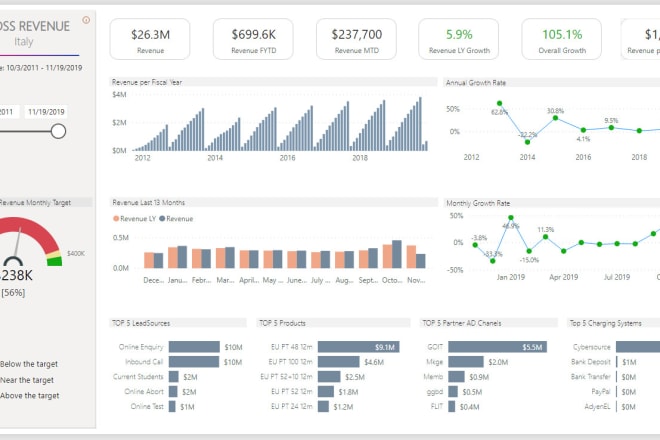Click the EU PT 52+10 12m bar

point(329,376)
